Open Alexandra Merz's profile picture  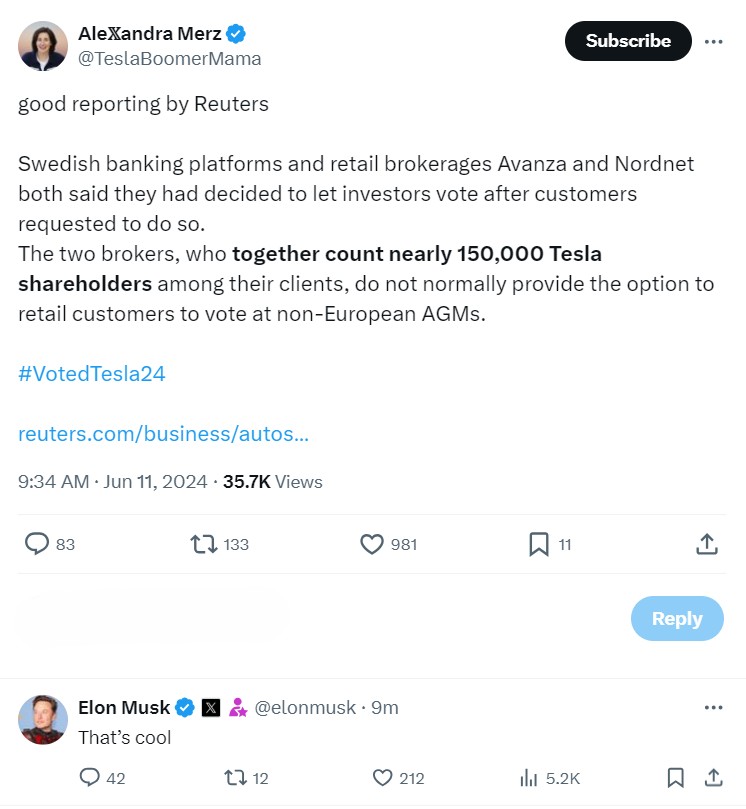[43, 46]
